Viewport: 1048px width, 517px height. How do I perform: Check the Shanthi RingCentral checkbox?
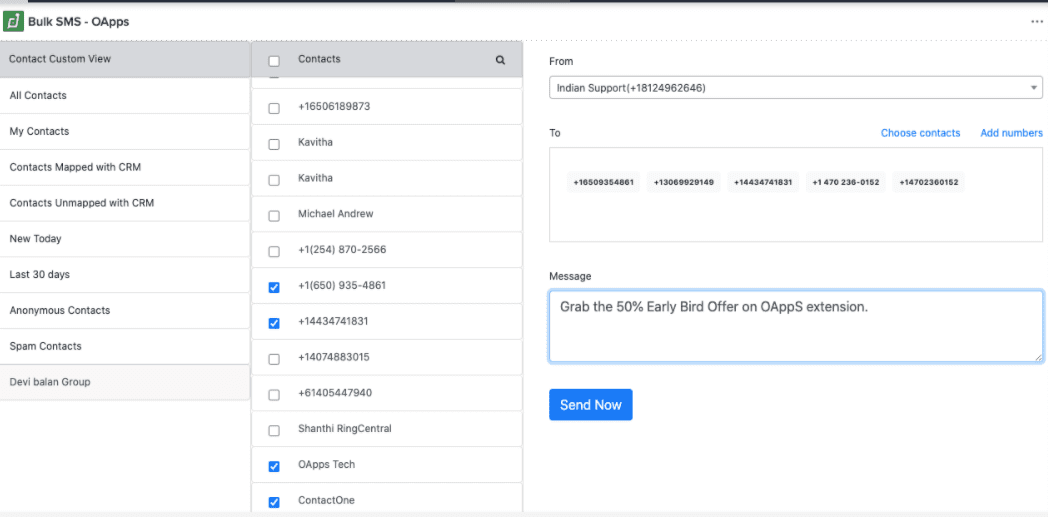click(x=274, y=431)
